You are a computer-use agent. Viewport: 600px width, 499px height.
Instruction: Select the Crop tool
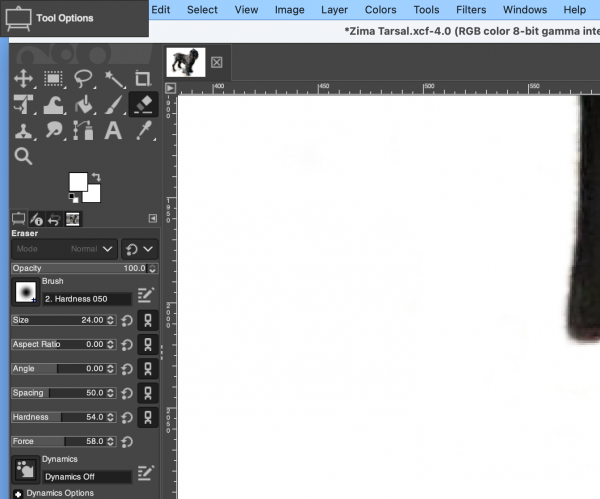pos(143,79)
